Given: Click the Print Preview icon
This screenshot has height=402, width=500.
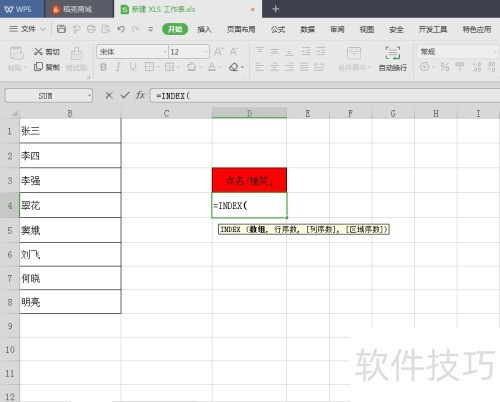Looking at the screenshot, I should pos(106,29).
